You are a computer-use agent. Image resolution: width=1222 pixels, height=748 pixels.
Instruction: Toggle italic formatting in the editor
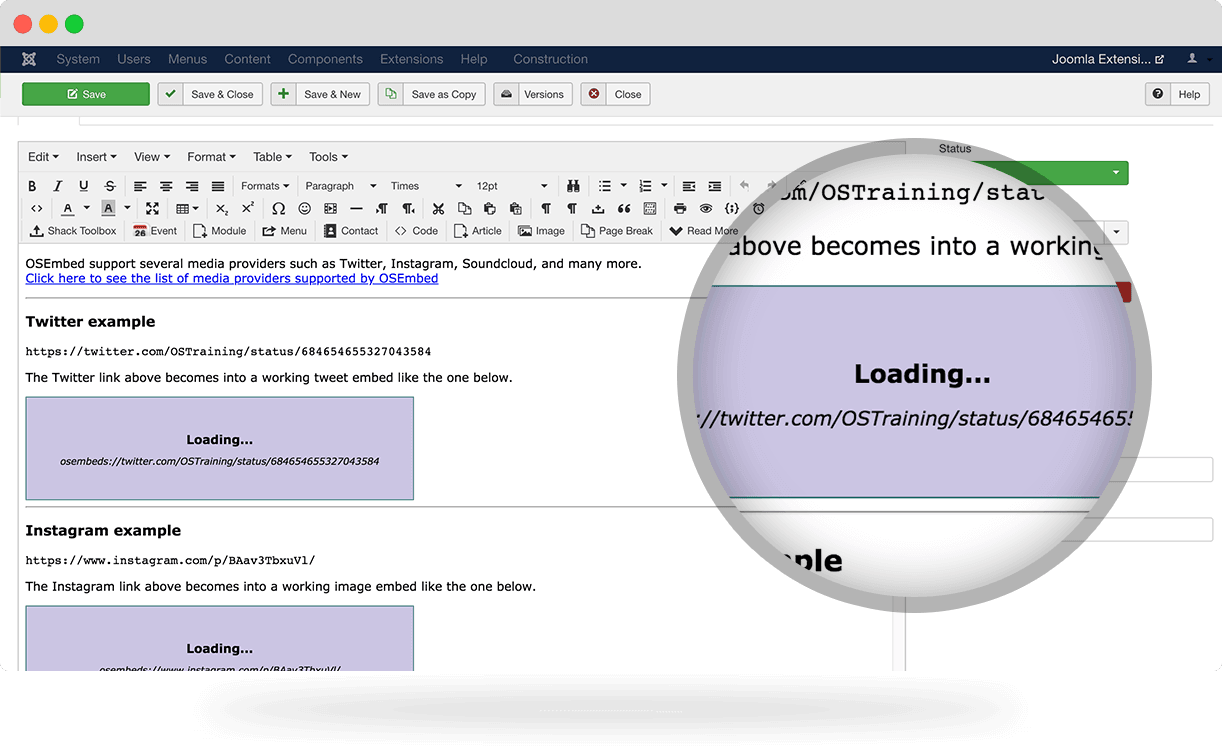[58, 186]
